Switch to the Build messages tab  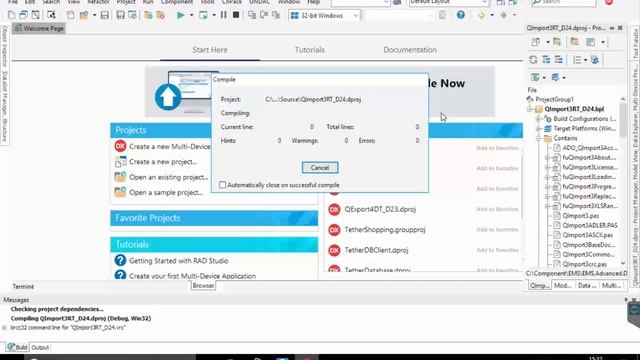pos(17,347)
